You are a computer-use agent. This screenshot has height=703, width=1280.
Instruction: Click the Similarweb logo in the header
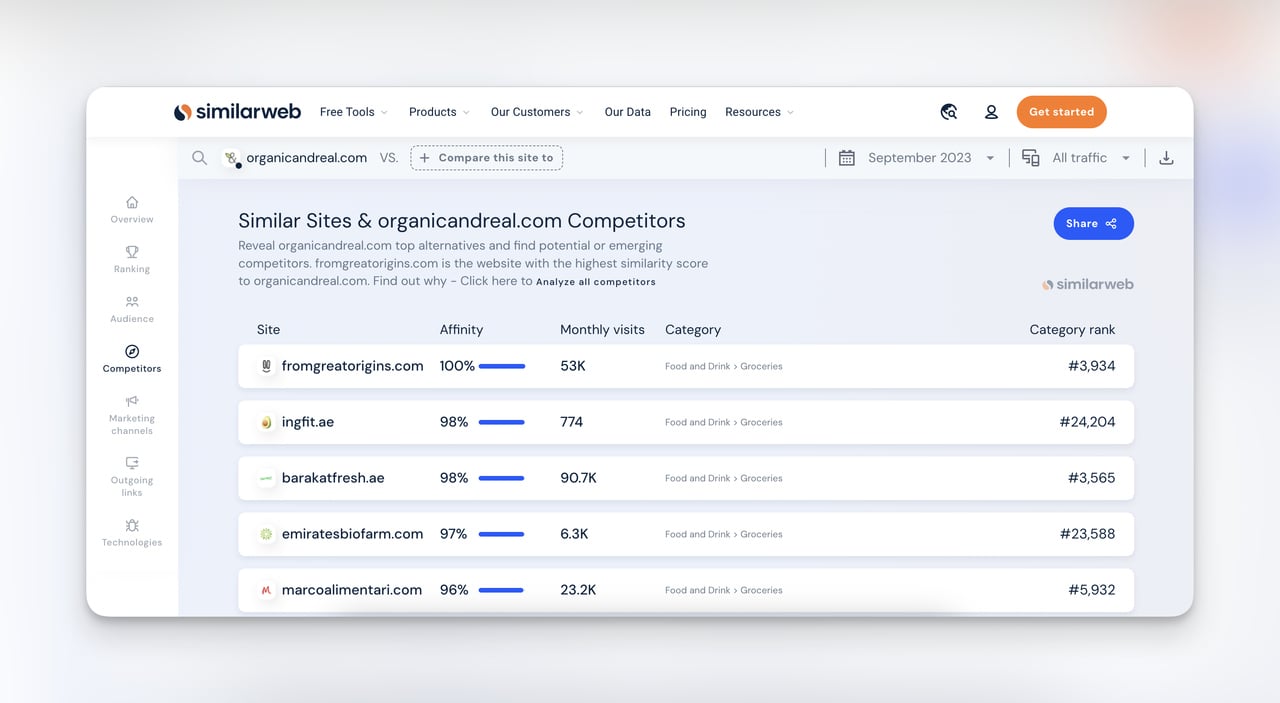pyautogui.click(x=237, y=112)
